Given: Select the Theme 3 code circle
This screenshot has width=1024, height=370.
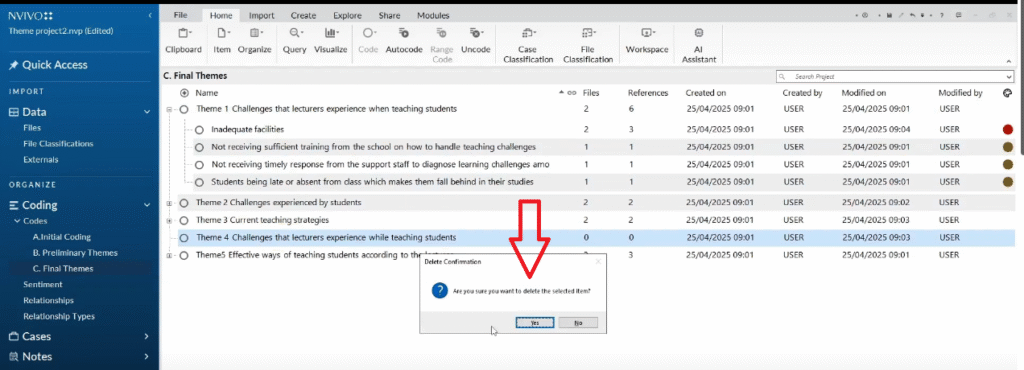Looking at the screenshot, I should coord(184,221).
